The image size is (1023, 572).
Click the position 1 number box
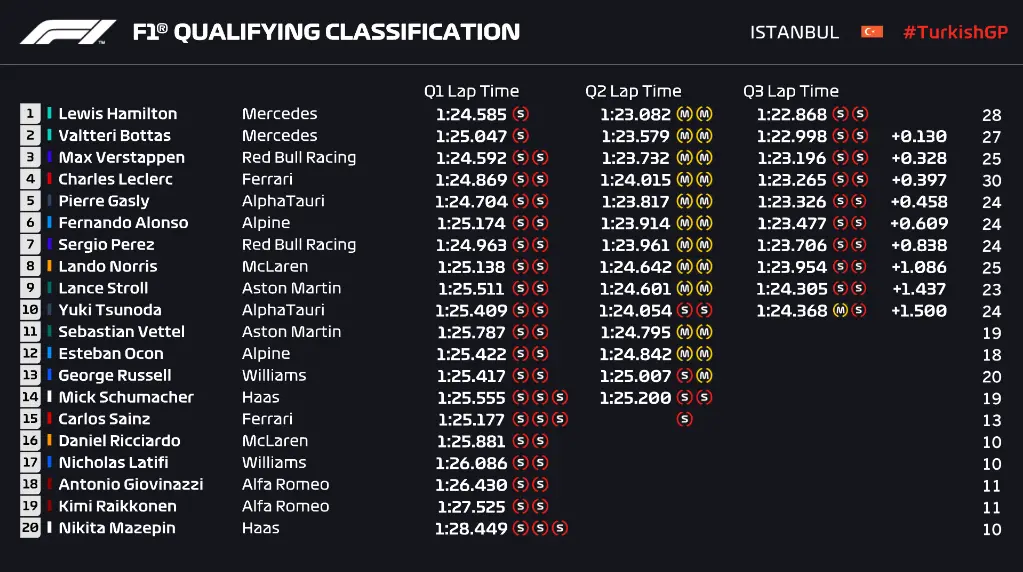tap(30, 114)
